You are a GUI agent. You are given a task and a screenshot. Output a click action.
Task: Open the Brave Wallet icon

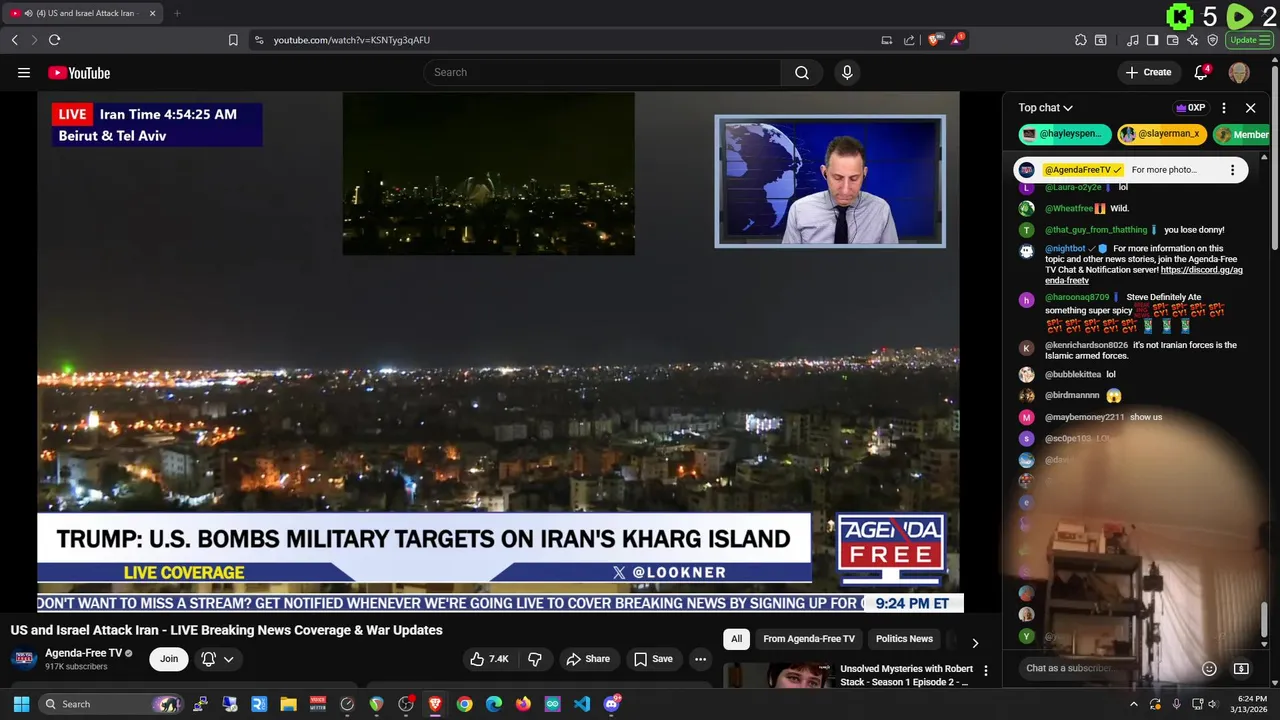(1172, 40)
